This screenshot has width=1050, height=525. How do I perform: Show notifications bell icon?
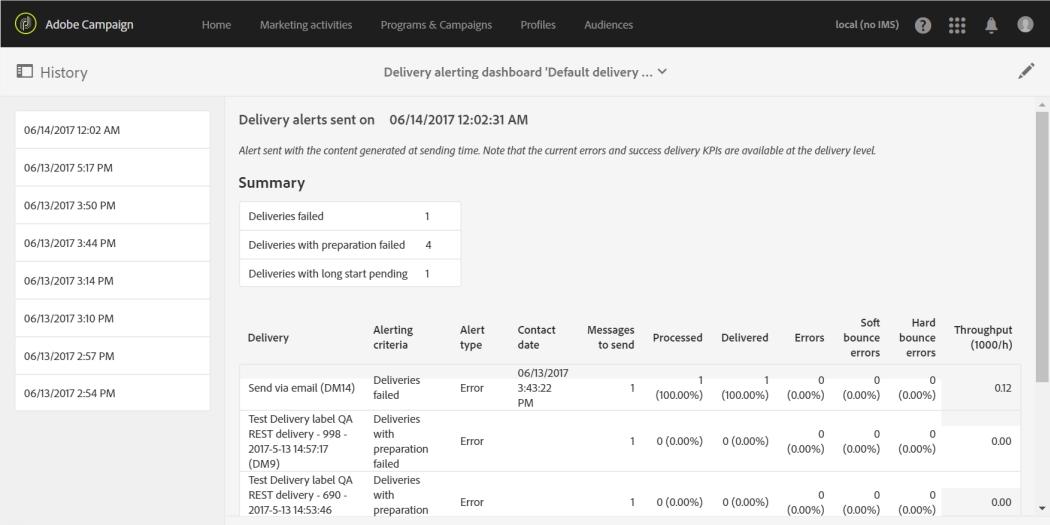click(991, 25)
